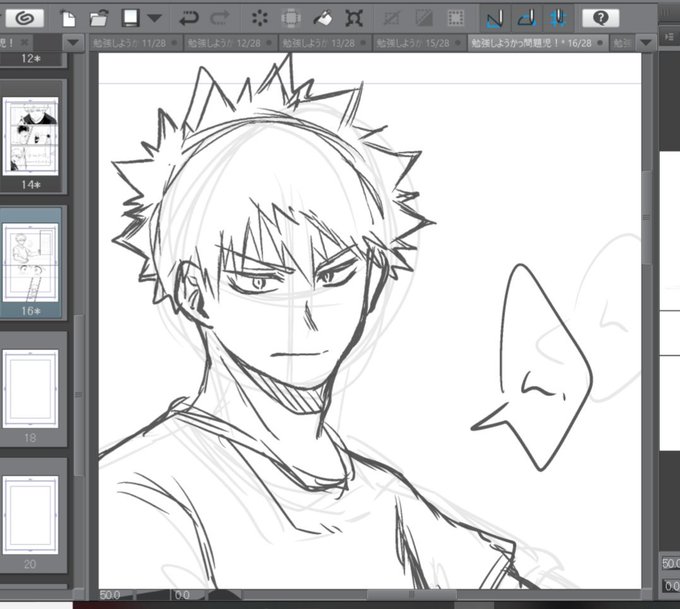Viewport: 680px width, 609px height.
Task: Open the right panel menu icon
Action: coord(669,37)
